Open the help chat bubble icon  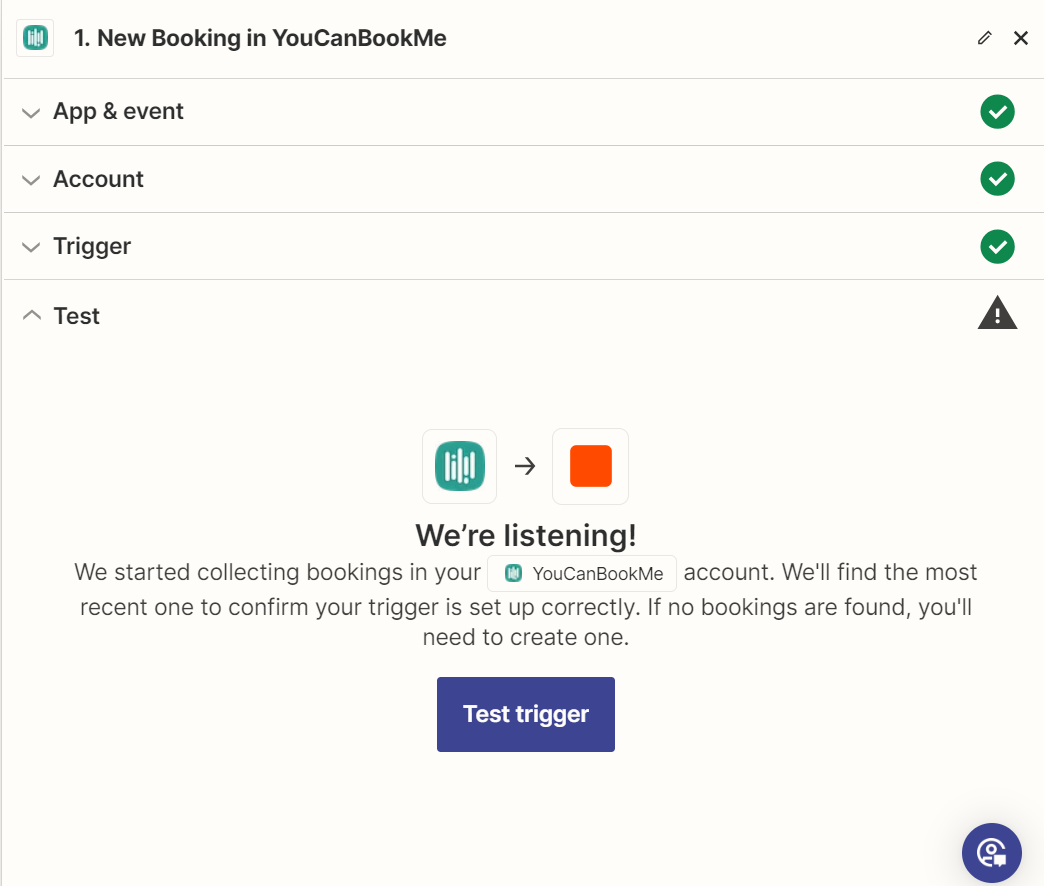[x=991, y=853]
